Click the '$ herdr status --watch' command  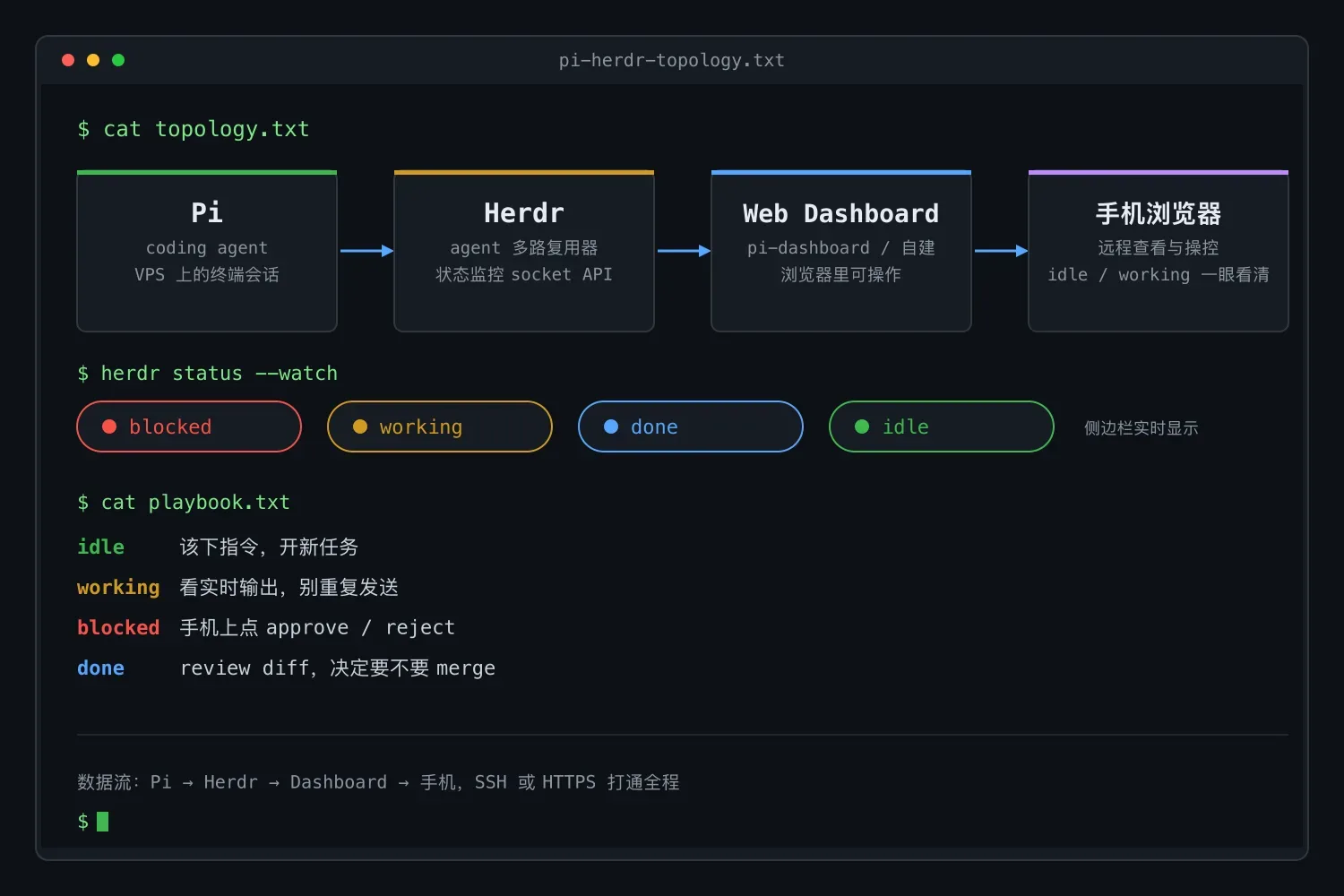pyautogui.click(x=208, y=373)
